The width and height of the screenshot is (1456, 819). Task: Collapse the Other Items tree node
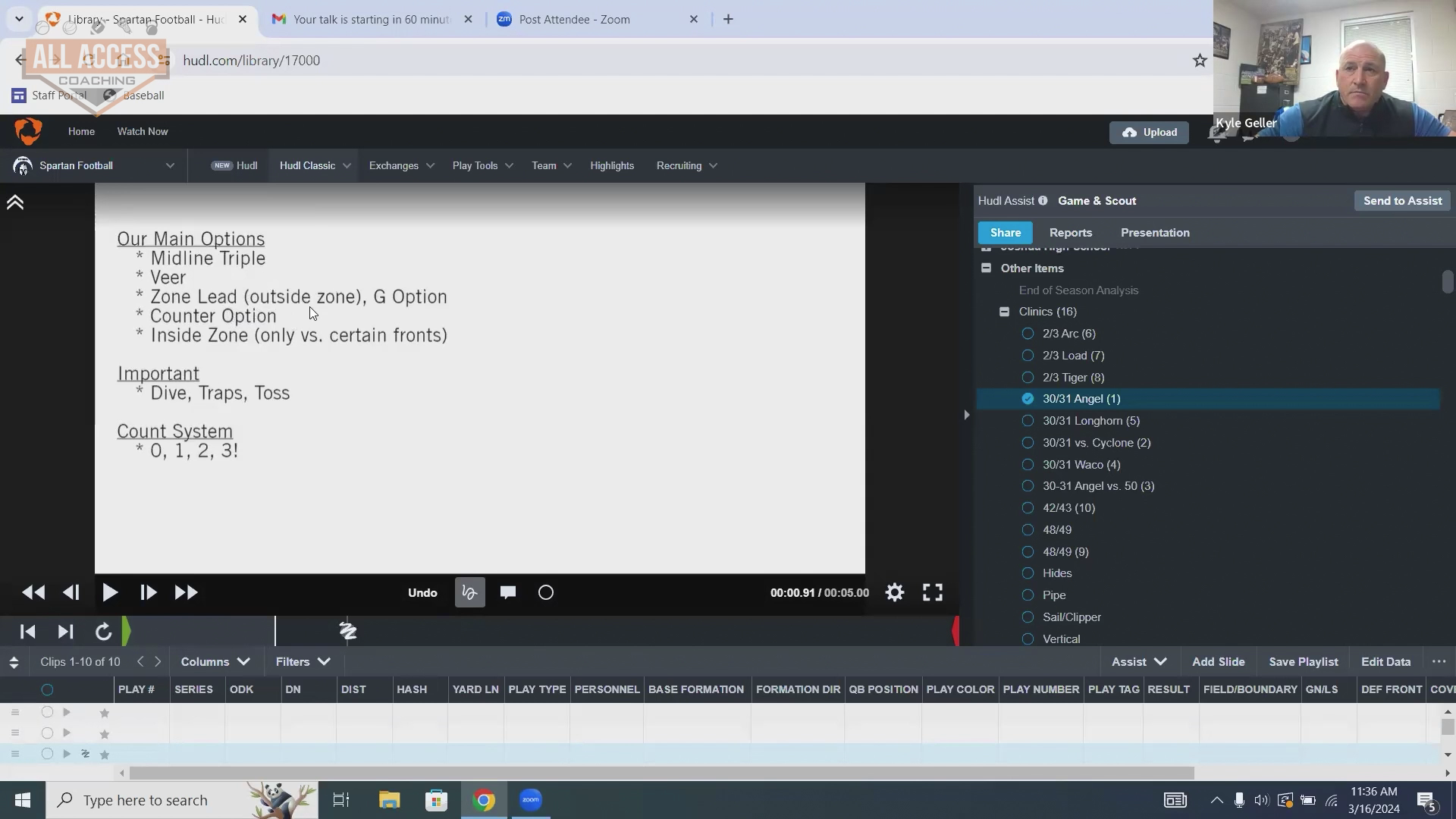pos(986,268)
